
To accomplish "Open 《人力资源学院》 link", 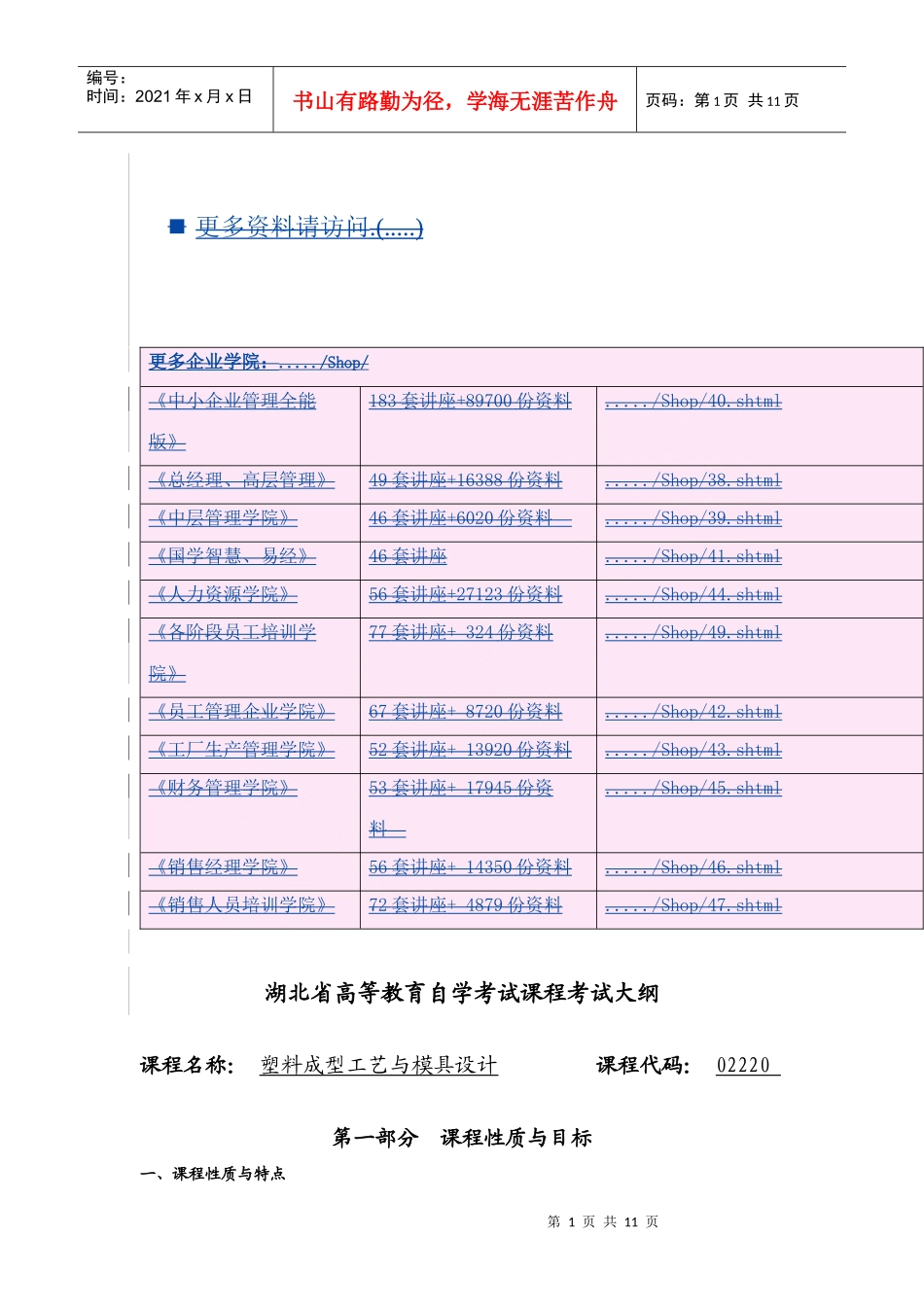I will (x=223, y=594).
